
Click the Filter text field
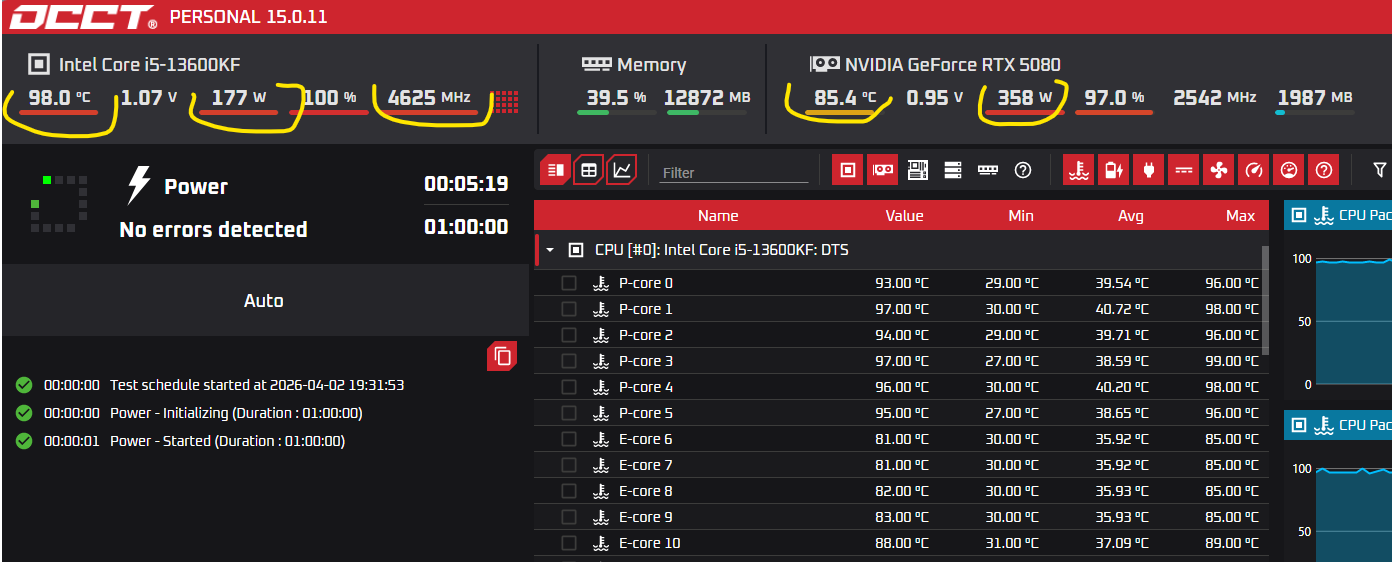pos(734,172)
